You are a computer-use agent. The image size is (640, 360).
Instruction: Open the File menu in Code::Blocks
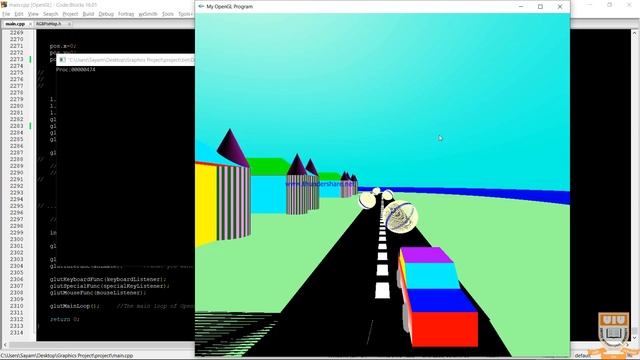click(6, 14)
